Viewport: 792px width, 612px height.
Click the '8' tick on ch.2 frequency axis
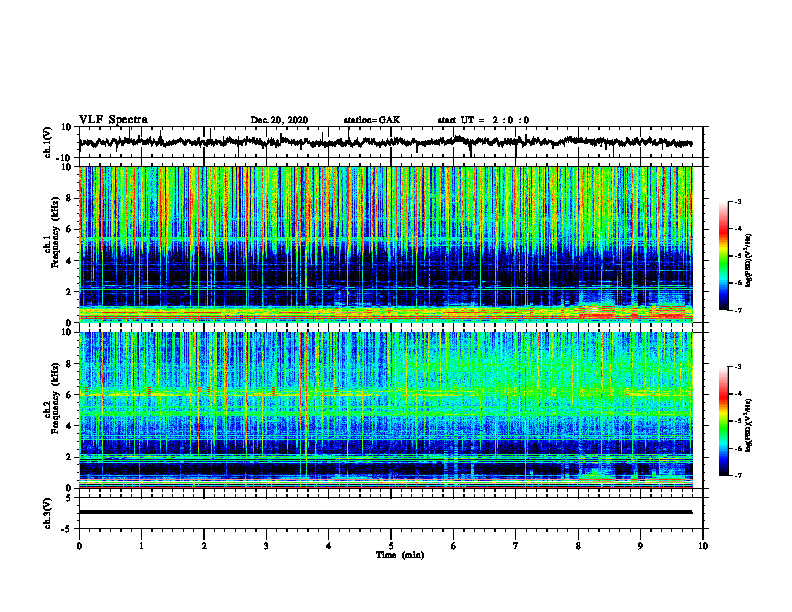pyautogui.click(x=69, y=364)
